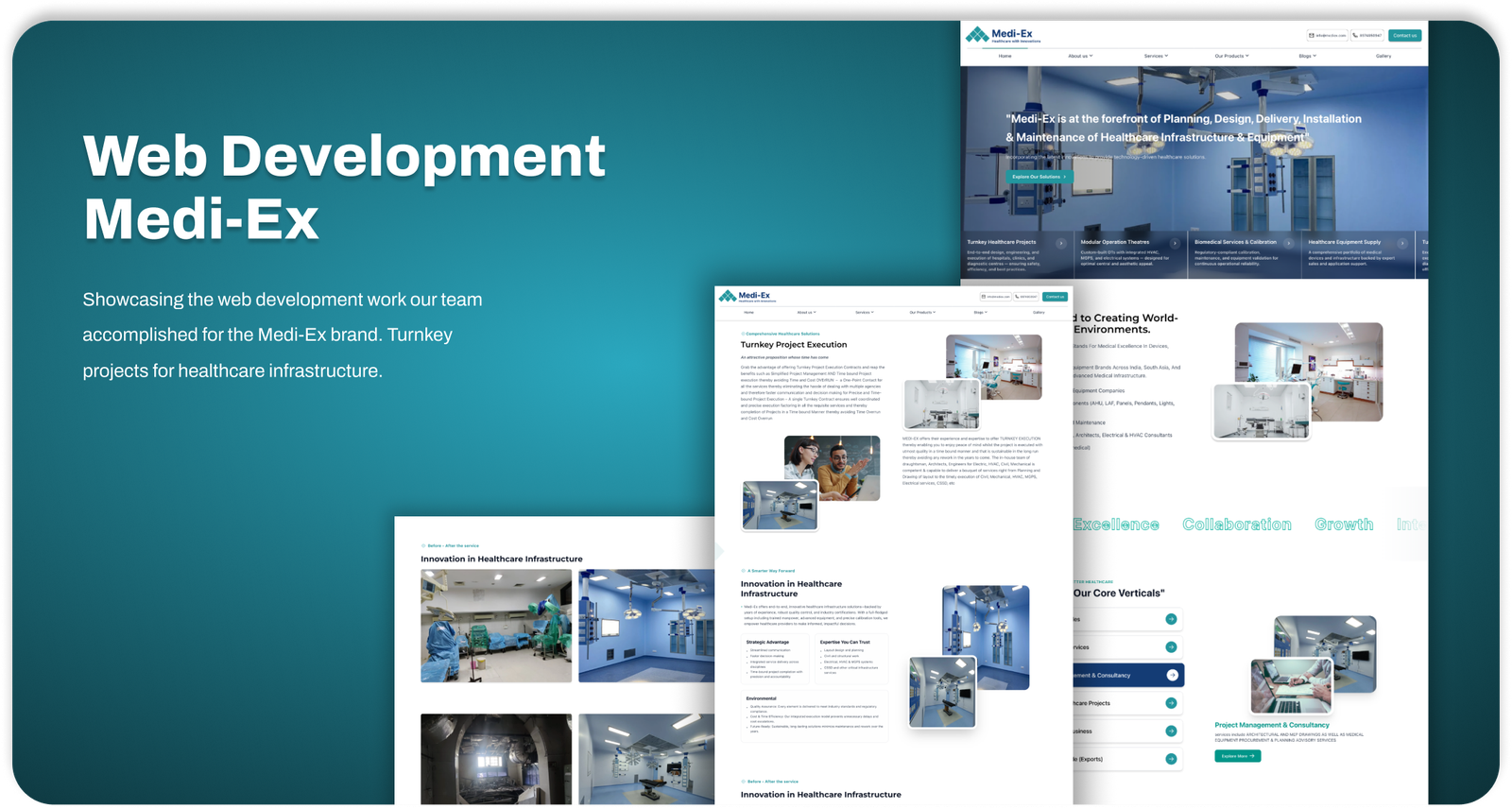
Task: Click the email chip in Turnkey page header
Action: coord(997,297)
